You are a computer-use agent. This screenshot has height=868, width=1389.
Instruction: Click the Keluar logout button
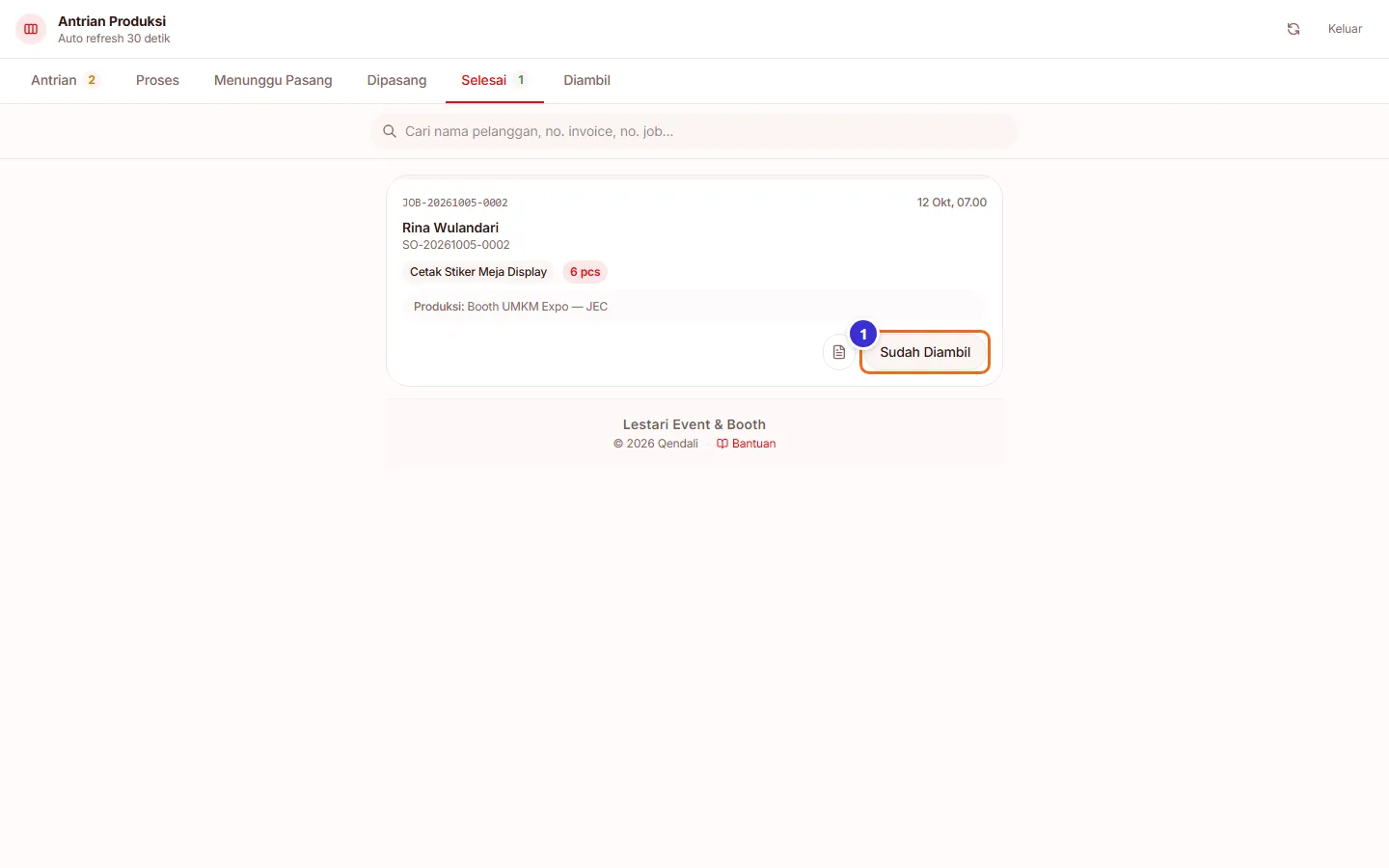tap(1345, 29)
